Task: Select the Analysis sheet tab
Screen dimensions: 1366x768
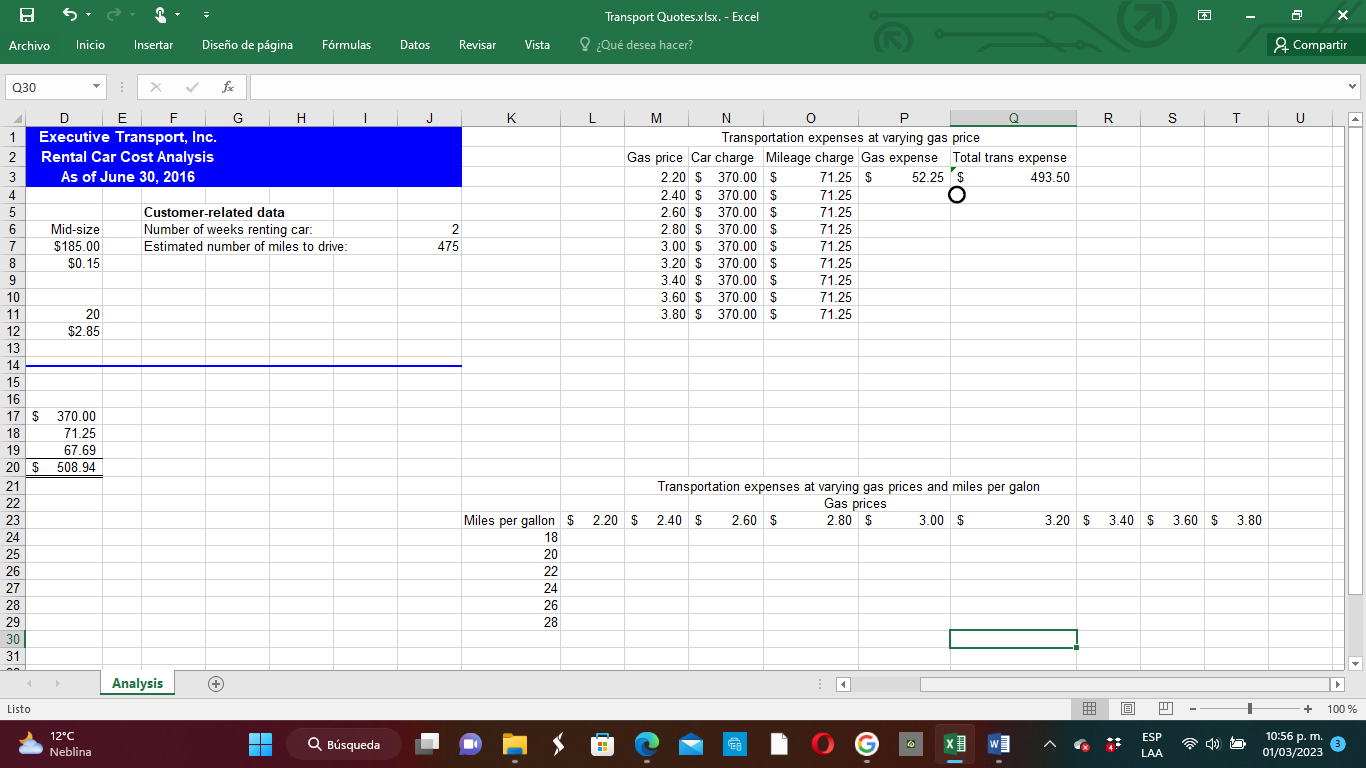Action: click(x=137, y=683)
